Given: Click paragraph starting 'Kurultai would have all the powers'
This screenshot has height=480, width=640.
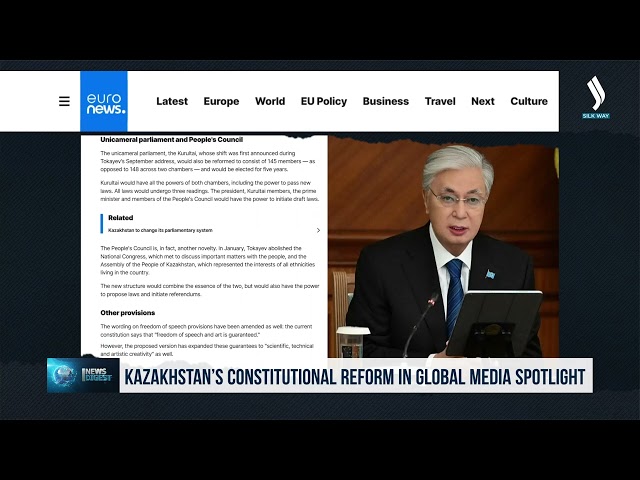Looking at the screenshot, I should [210, 191].
